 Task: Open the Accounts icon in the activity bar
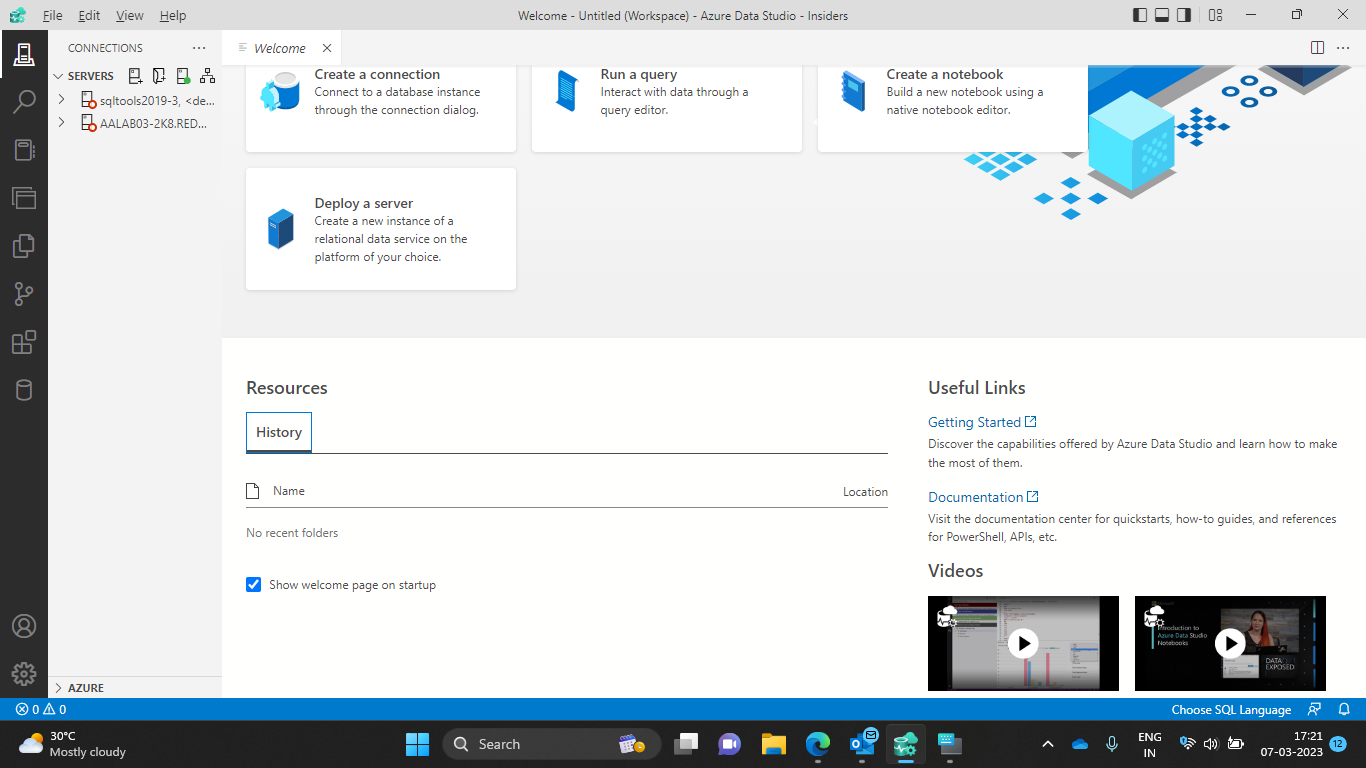click(x=24, y=625)
